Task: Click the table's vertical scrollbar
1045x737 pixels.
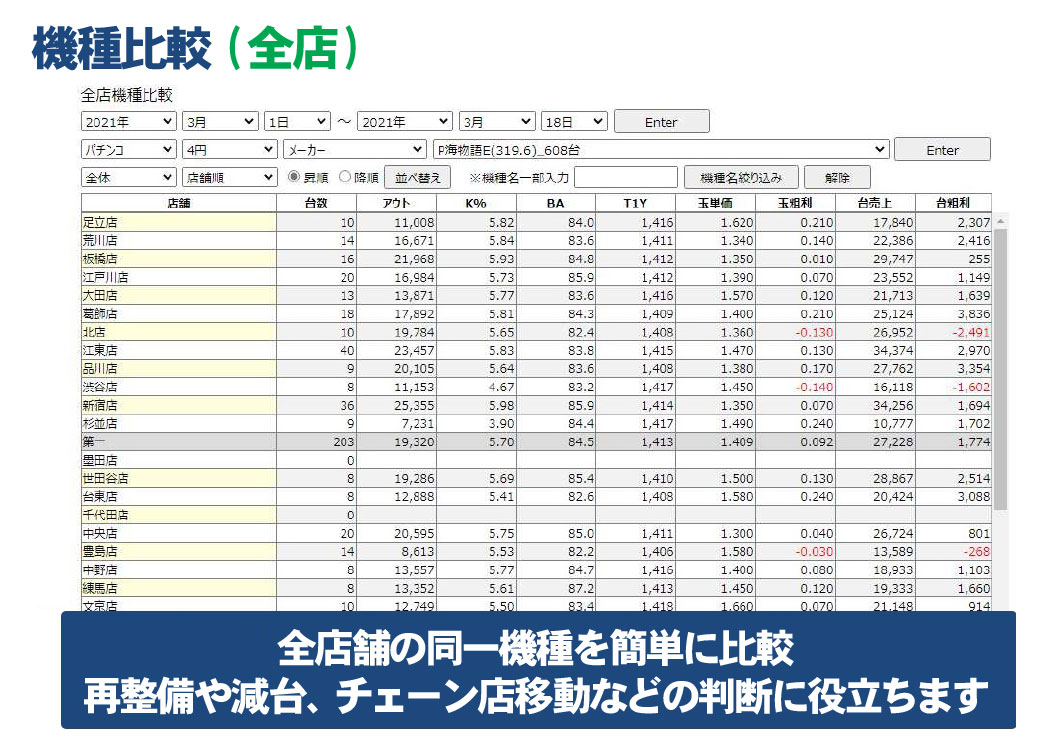Action: pos(999,400)
